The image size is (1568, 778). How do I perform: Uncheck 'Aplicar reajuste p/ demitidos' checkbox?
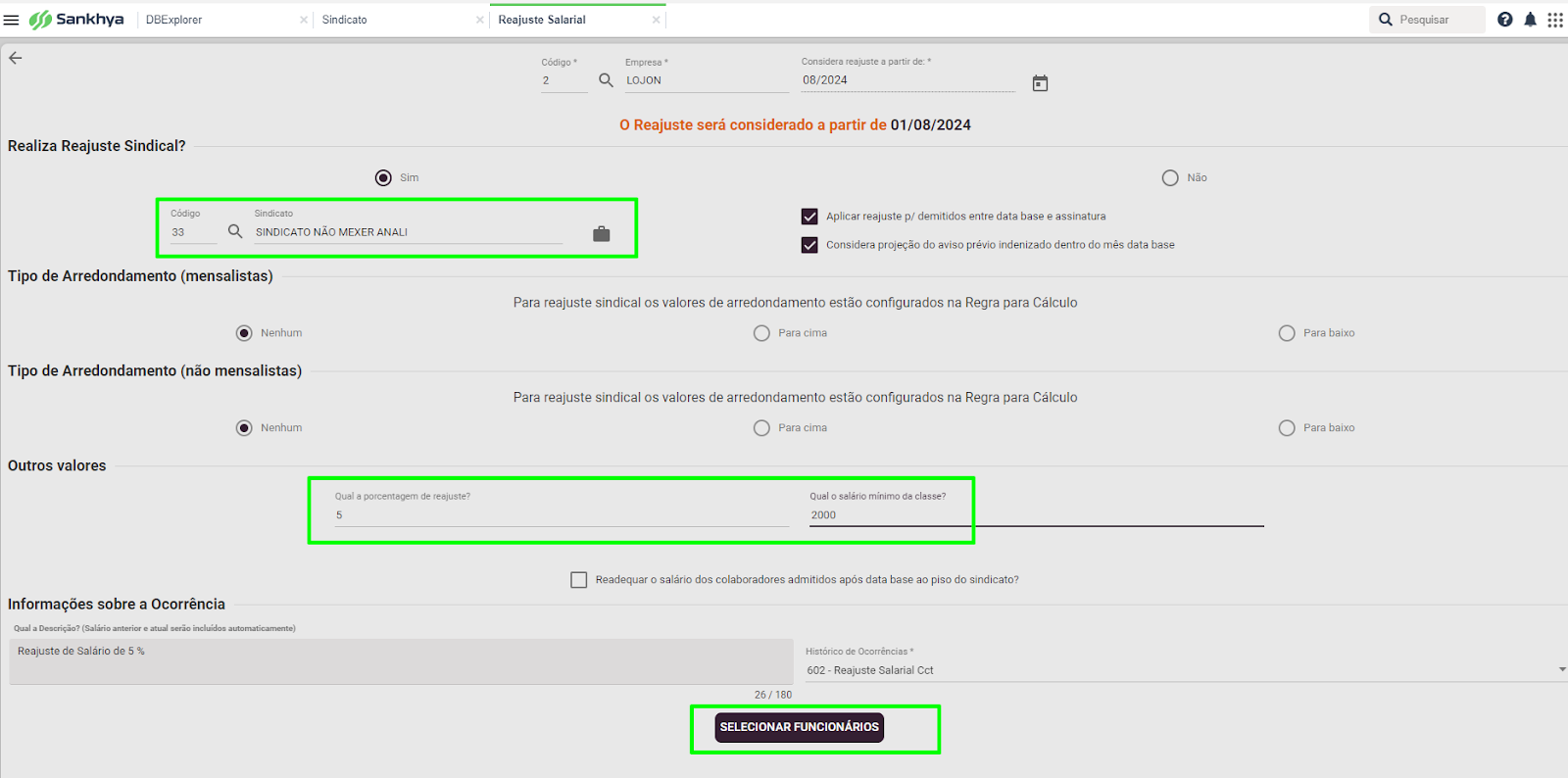[809, 217]
